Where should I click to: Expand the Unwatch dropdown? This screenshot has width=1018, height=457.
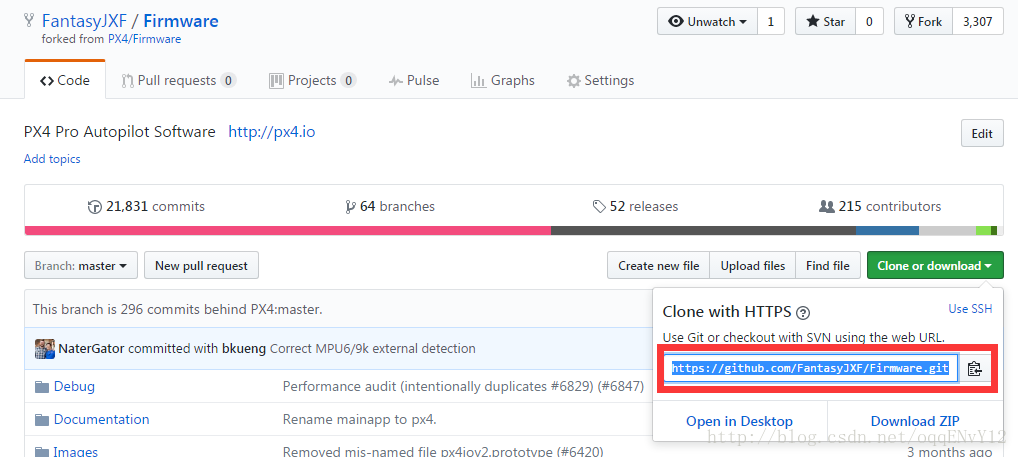point(707,21)
